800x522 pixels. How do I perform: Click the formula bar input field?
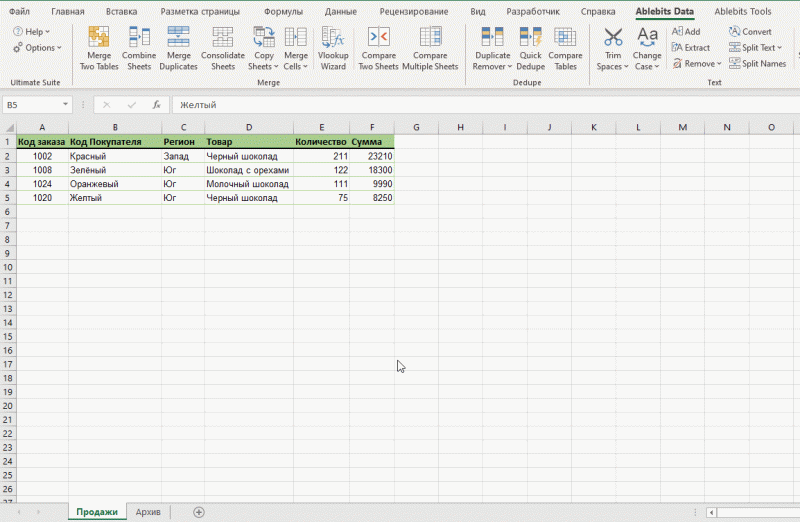[x=480, y=105]
